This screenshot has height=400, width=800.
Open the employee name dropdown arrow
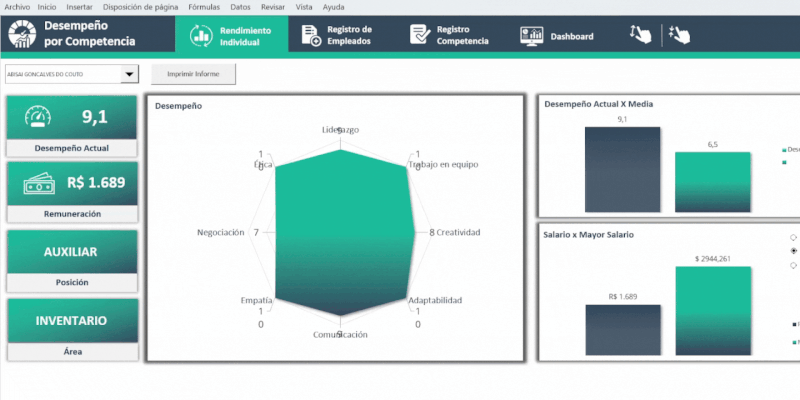[x=128, y=74]
